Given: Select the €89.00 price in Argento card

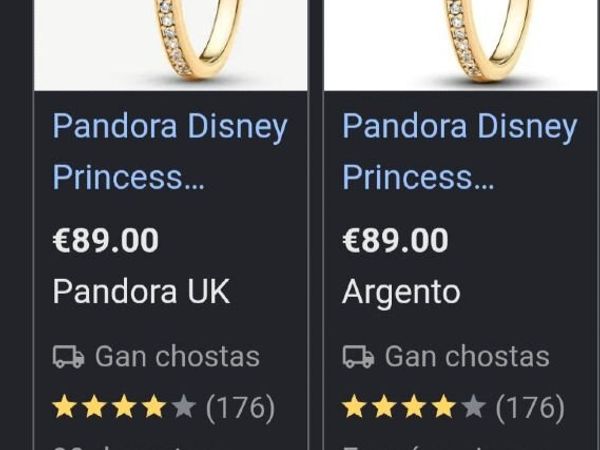Looking at the screenshot, I should 395,240.
